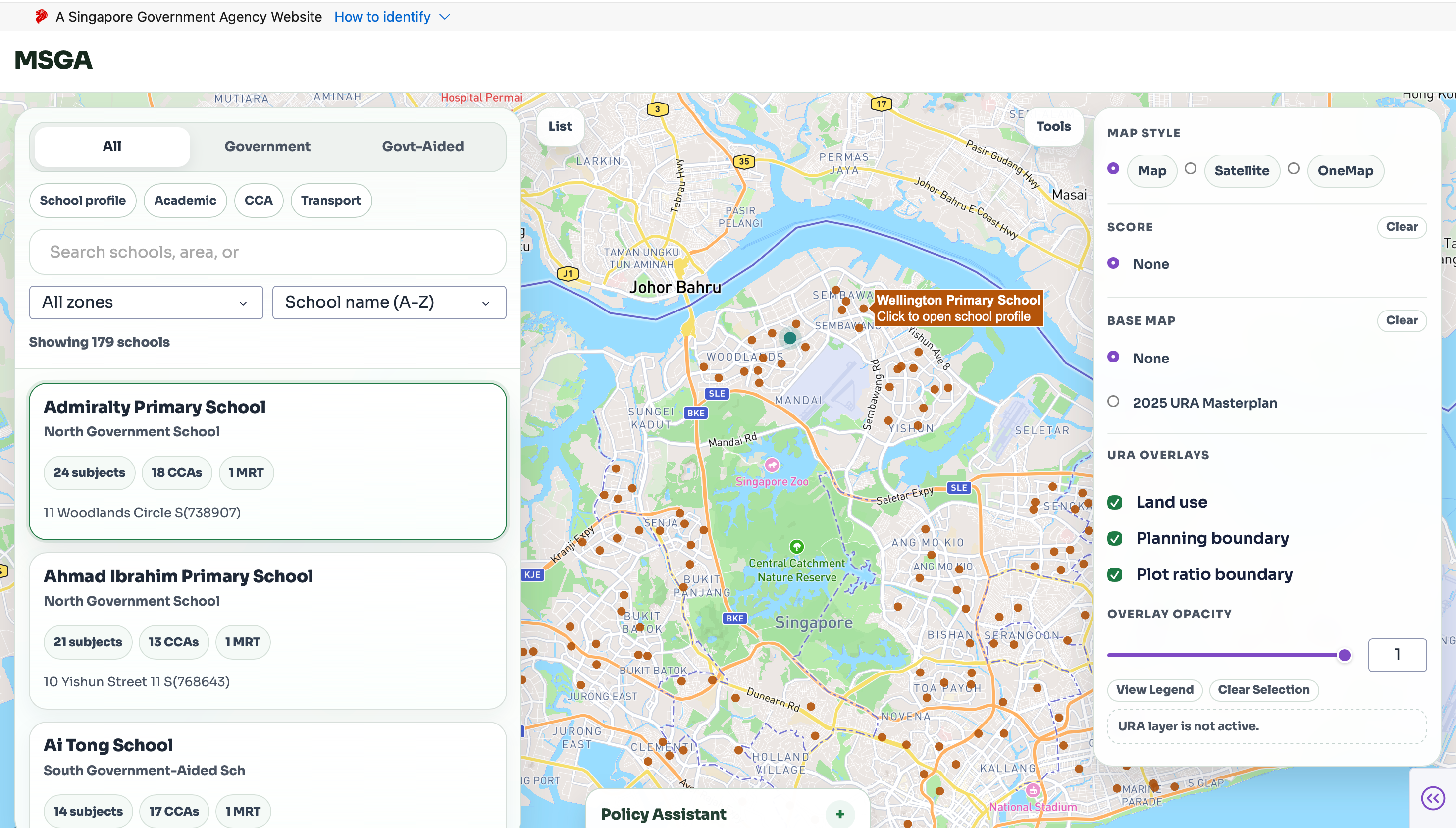Image resolution: width=1456 pixels, height=828 pixels.
Task: Open the CCA filter
Action: [x=259, y=200]
